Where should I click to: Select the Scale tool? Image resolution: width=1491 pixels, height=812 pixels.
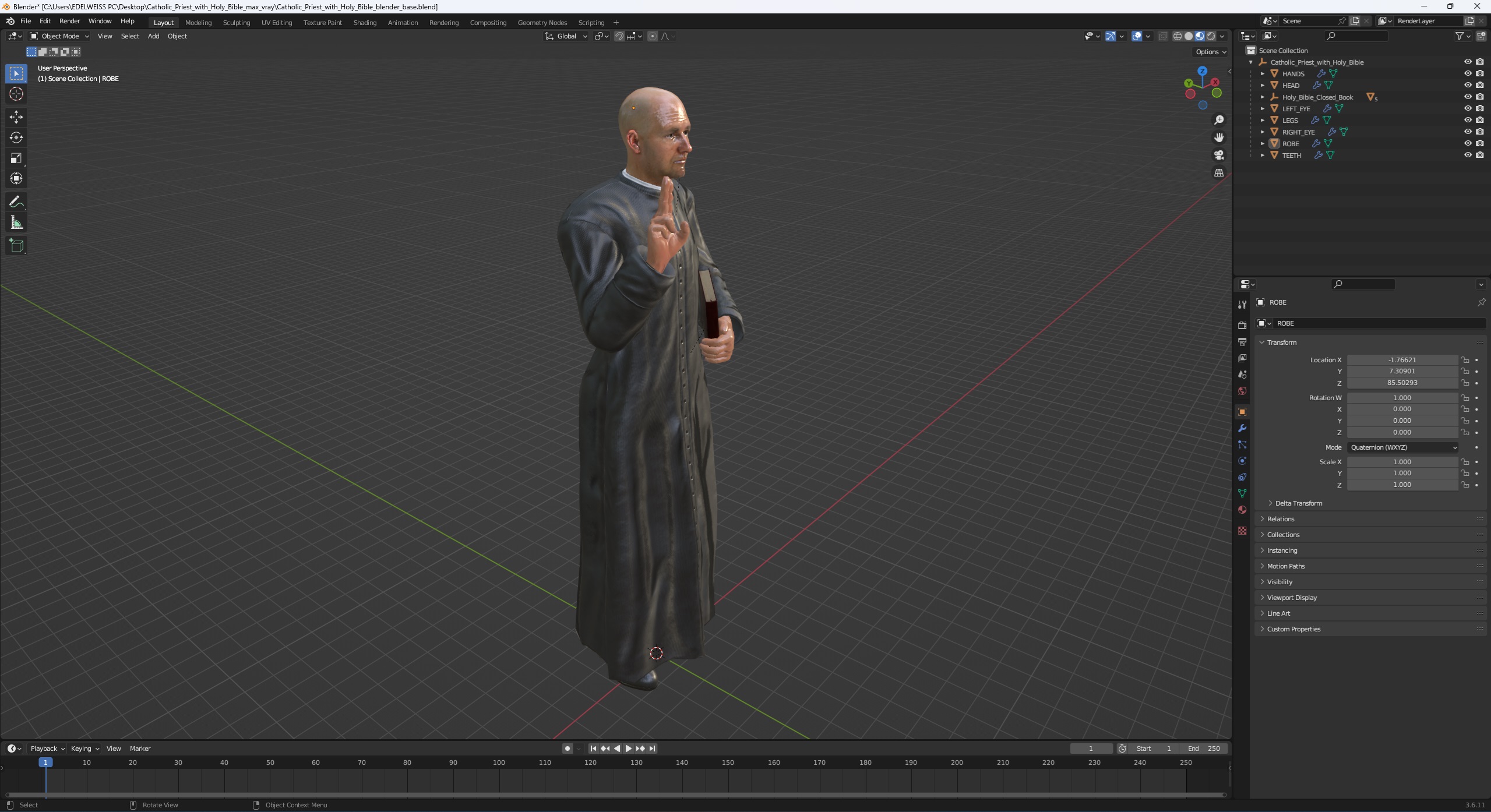tap(16, 158)
